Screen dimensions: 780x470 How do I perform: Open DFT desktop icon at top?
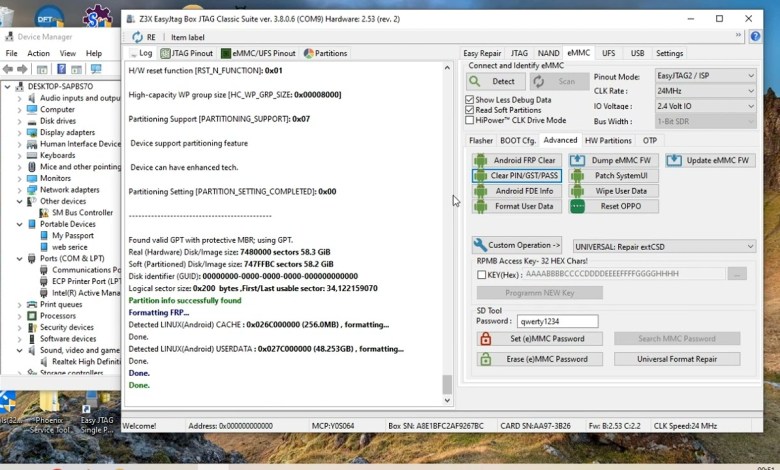pos(48,17)
